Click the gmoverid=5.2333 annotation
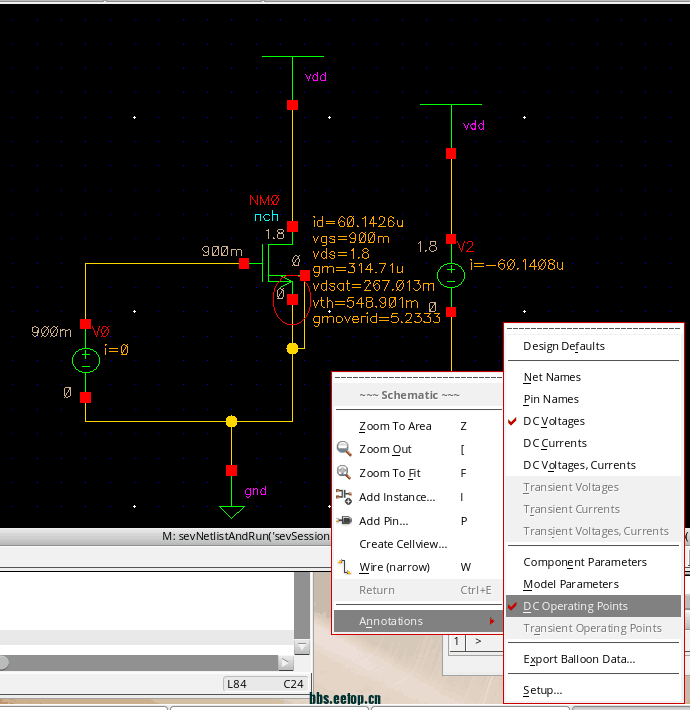Image resolution: width=690 pixels, height=710 pixels. point(376,318)
